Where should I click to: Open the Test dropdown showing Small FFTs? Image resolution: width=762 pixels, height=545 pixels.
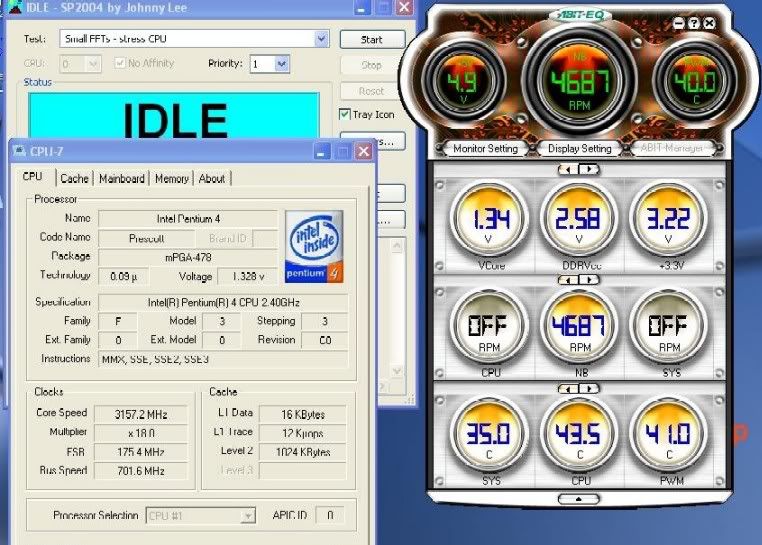pos(194,39)
